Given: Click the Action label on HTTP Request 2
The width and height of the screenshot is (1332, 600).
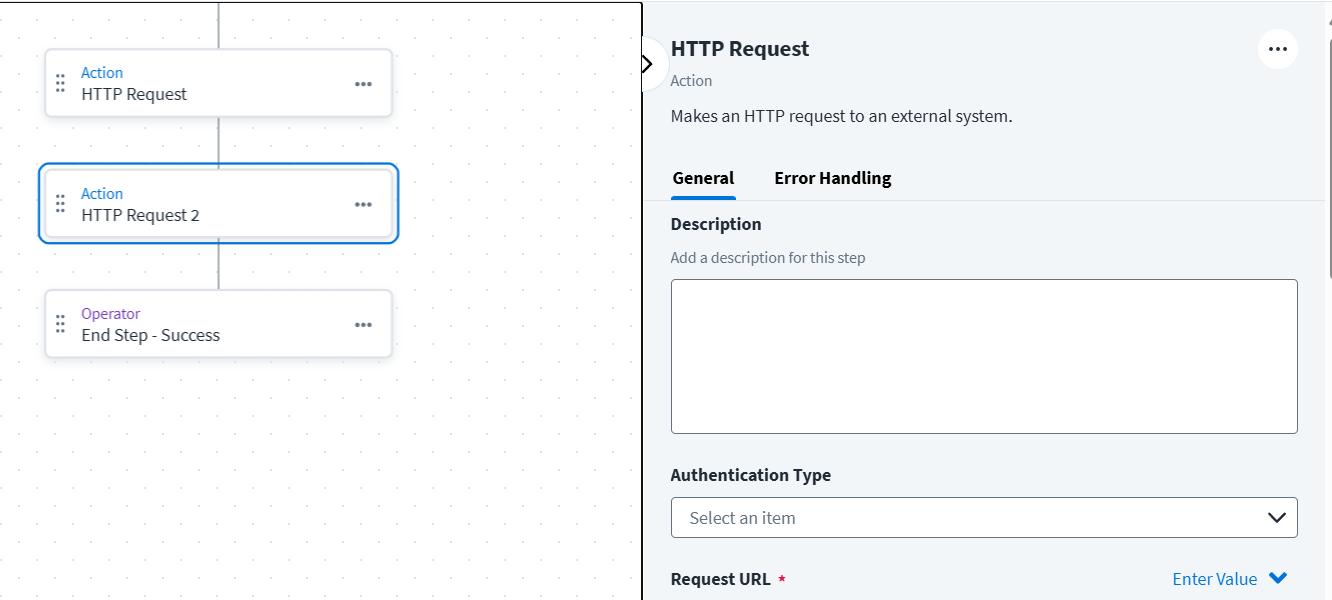Looking at the screenshot, I should [102, 194].
